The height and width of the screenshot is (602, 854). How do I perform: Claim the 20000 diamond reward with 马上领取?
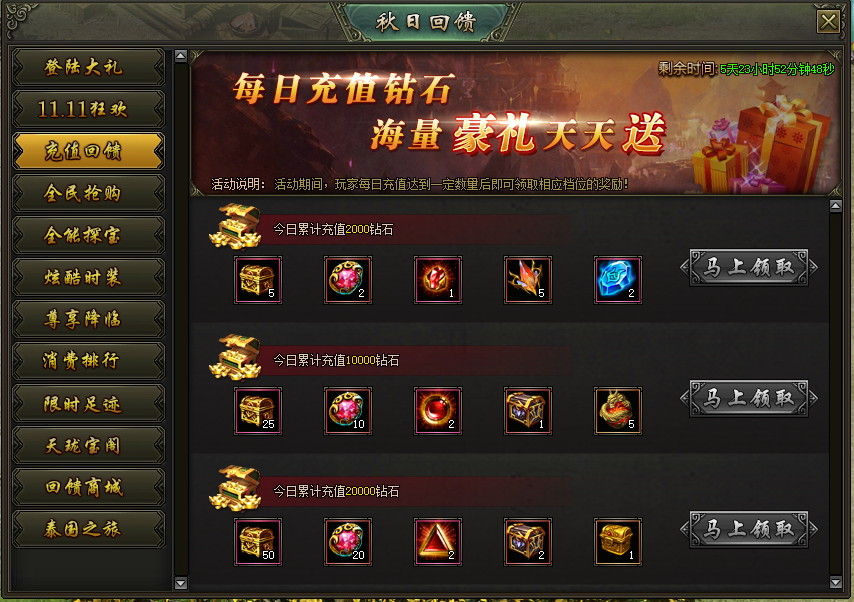[x=749, y=529]
